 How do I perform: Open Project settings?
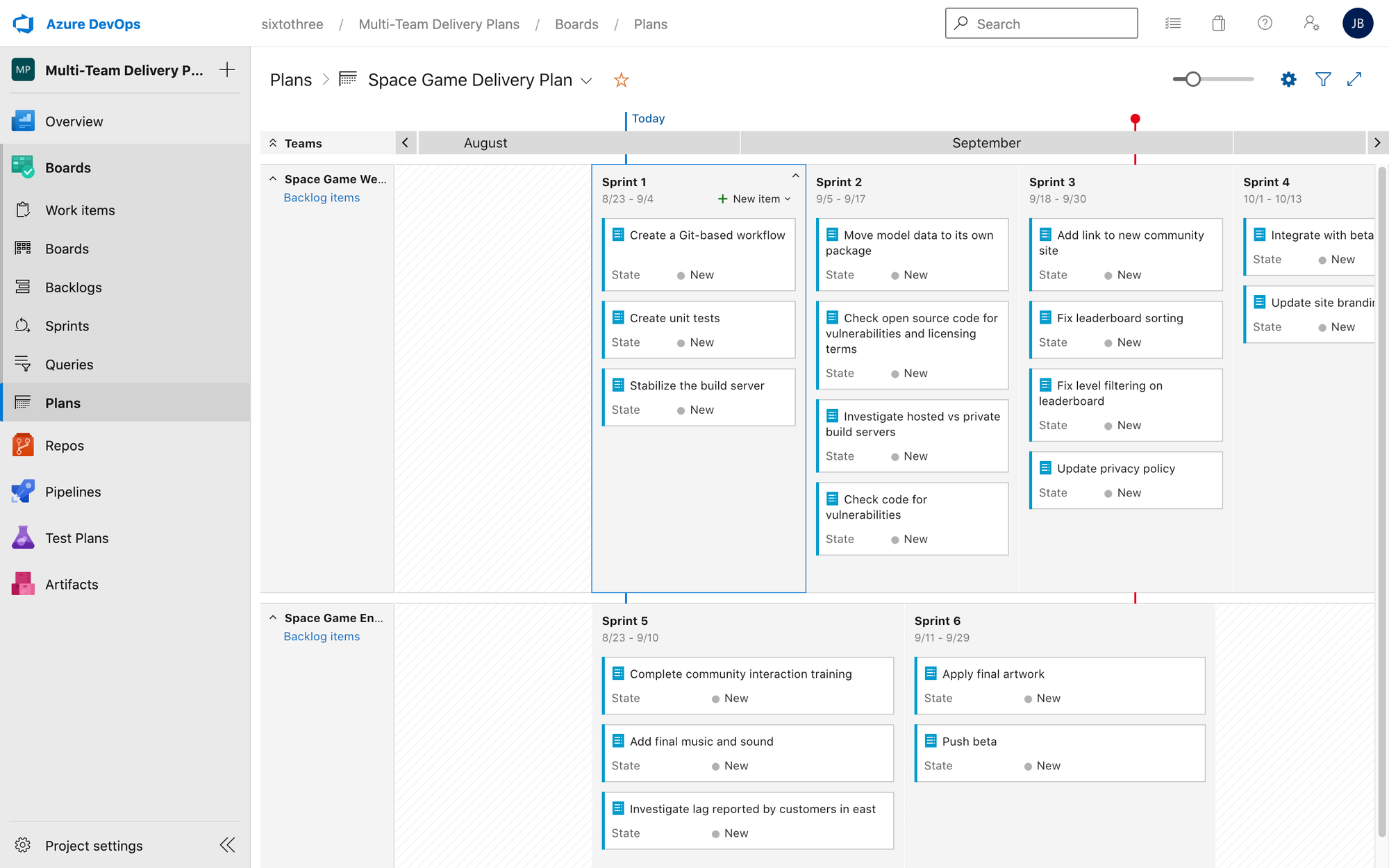(x=94, y=845)
